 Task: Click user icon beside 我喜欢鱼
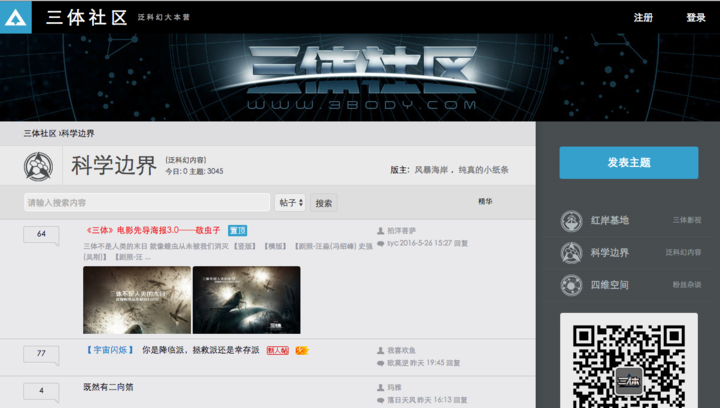coord(380,351)
